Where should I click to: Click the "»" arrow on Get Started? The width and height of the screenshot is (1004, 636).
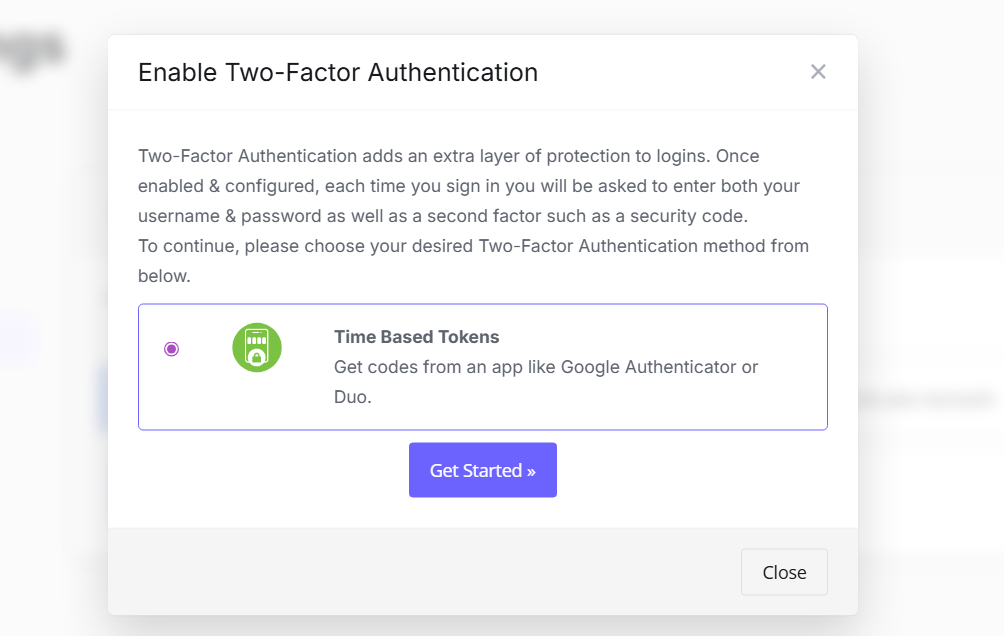coord(531,471)
